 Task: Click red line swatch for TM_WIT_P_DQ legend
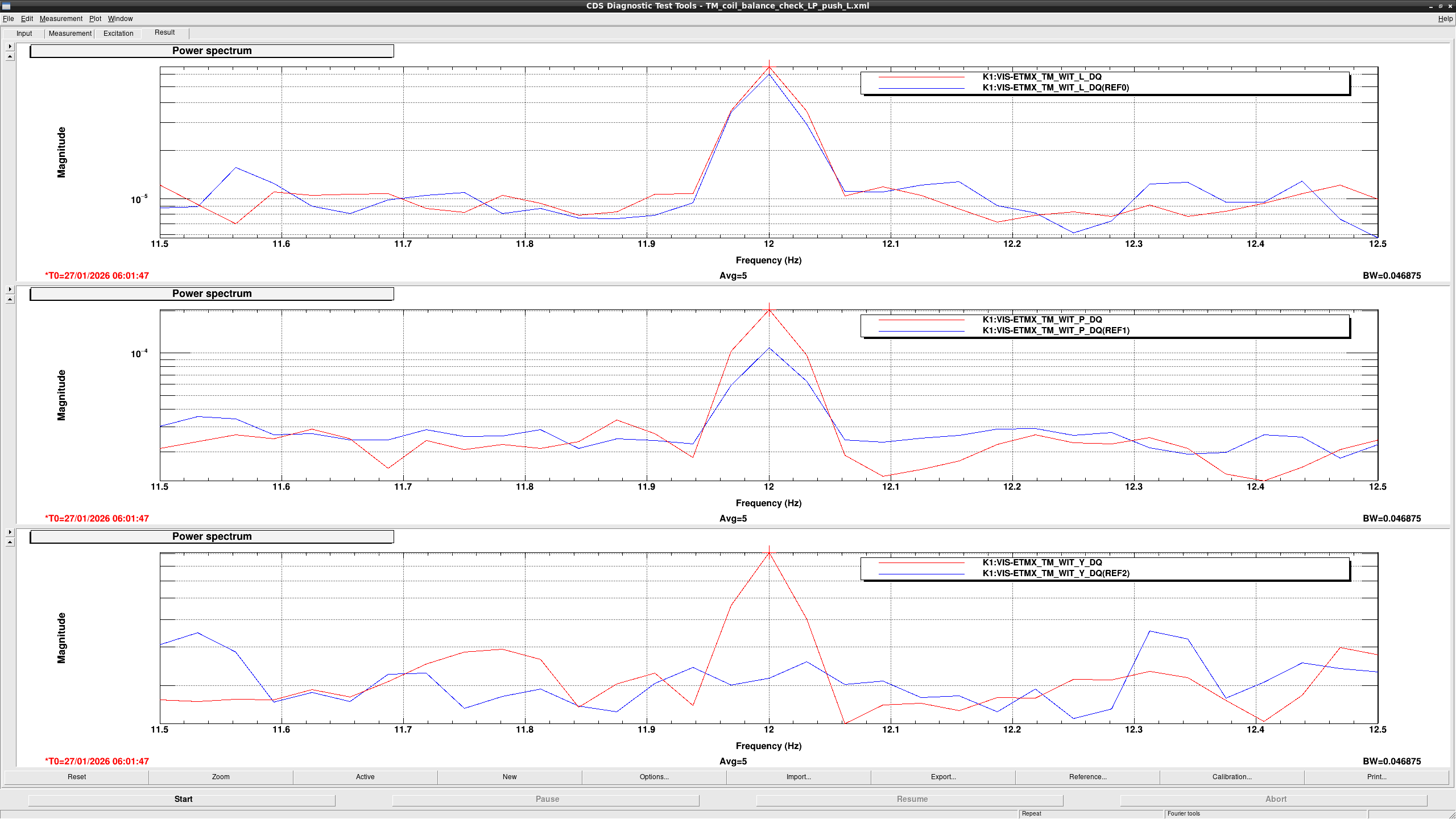click(921, 320)
